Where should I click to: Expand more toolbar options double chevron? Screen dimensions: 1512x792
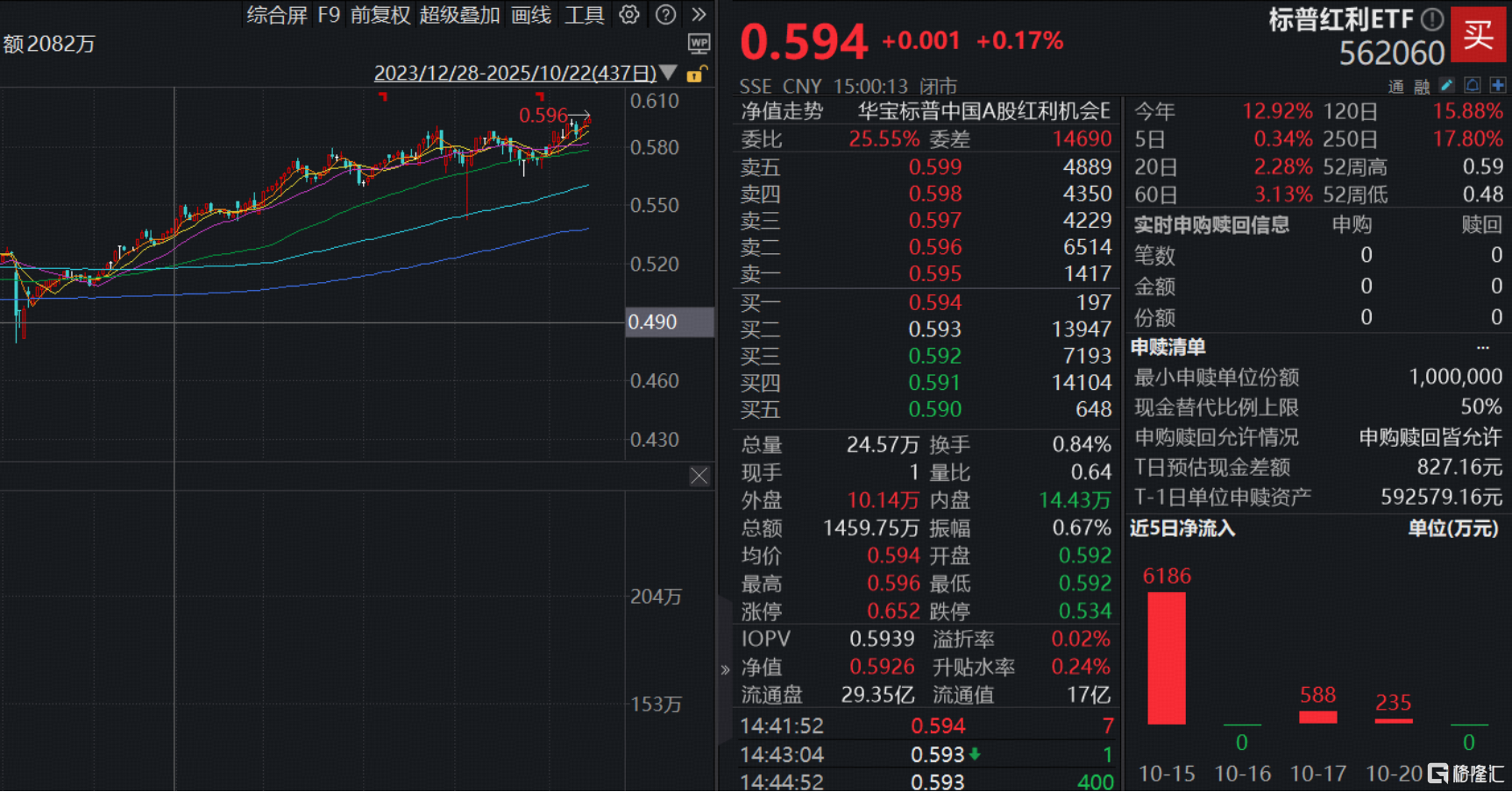pyautogui.click(x=699, y=15)
